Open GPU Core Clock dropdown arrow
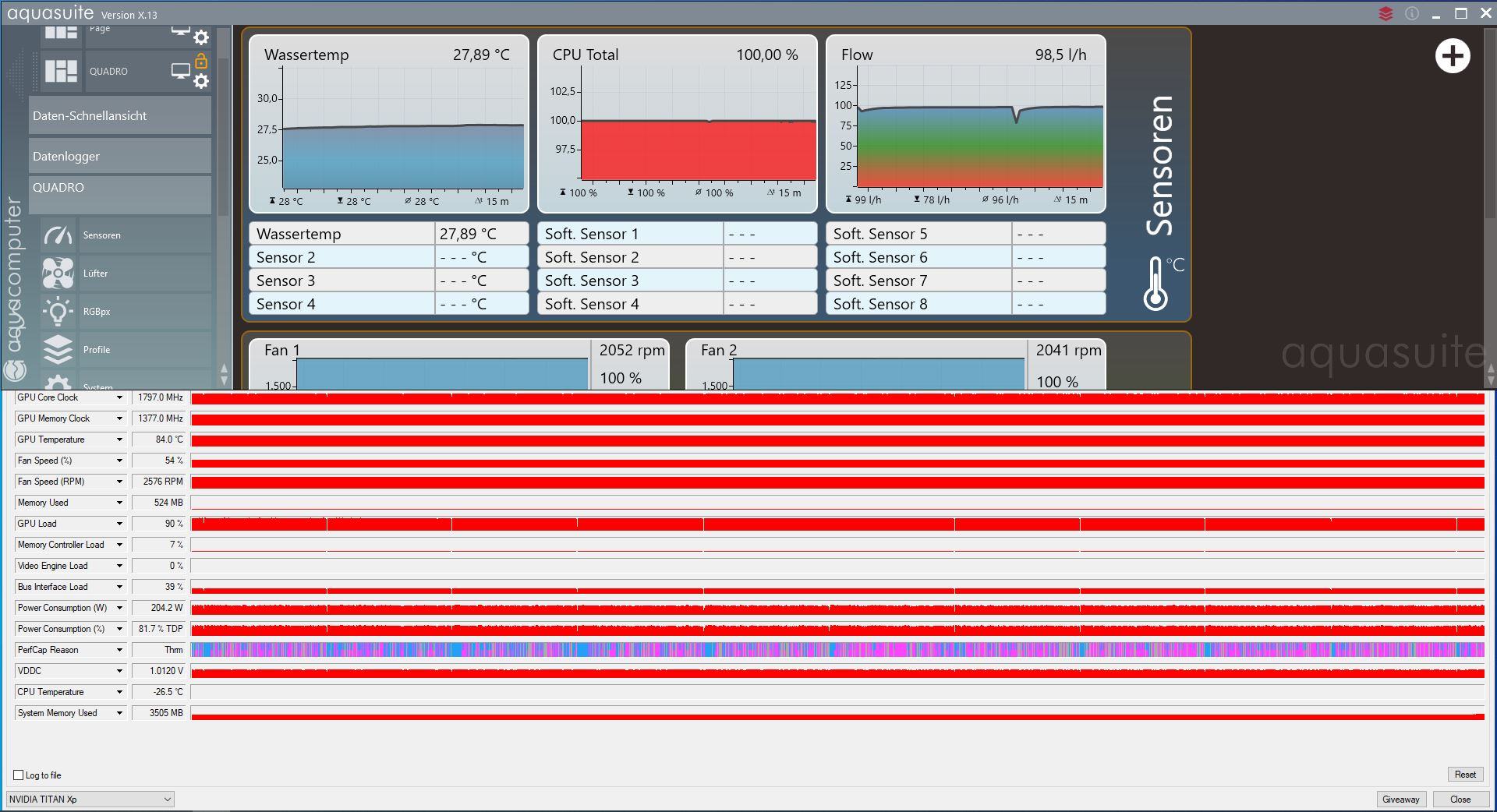The image size is (1497, 812). point(119,397)
